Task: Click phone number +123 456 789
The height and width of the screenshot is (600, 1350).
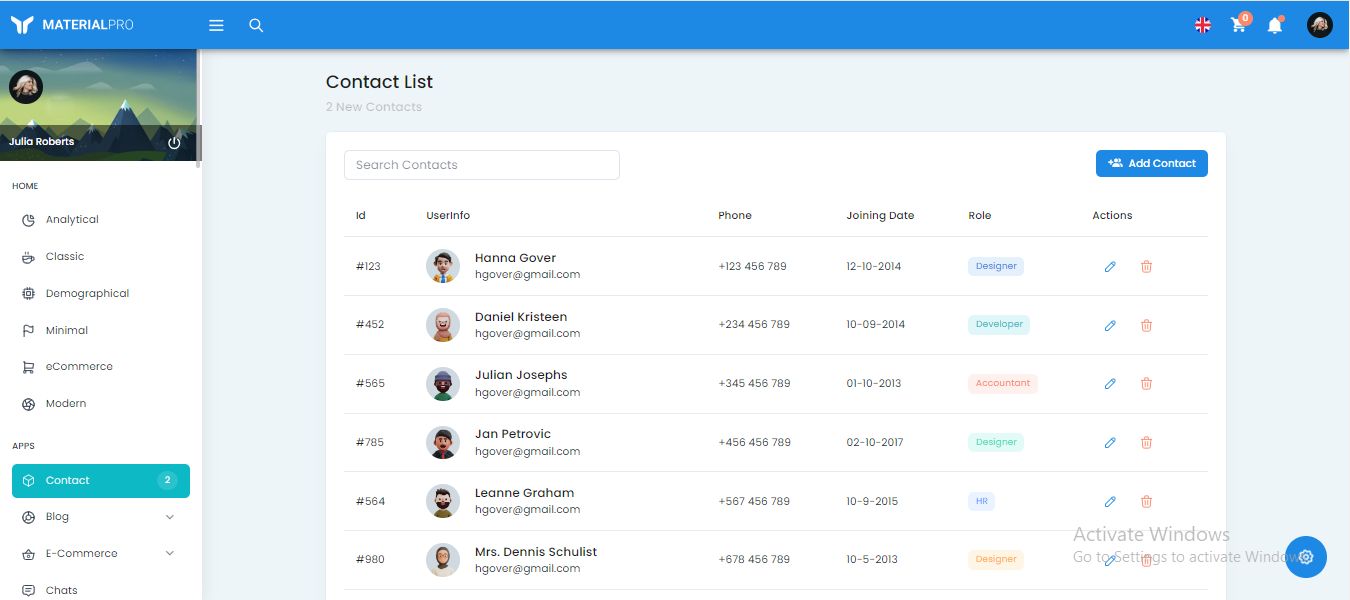Action: click(x=752, y=267)
